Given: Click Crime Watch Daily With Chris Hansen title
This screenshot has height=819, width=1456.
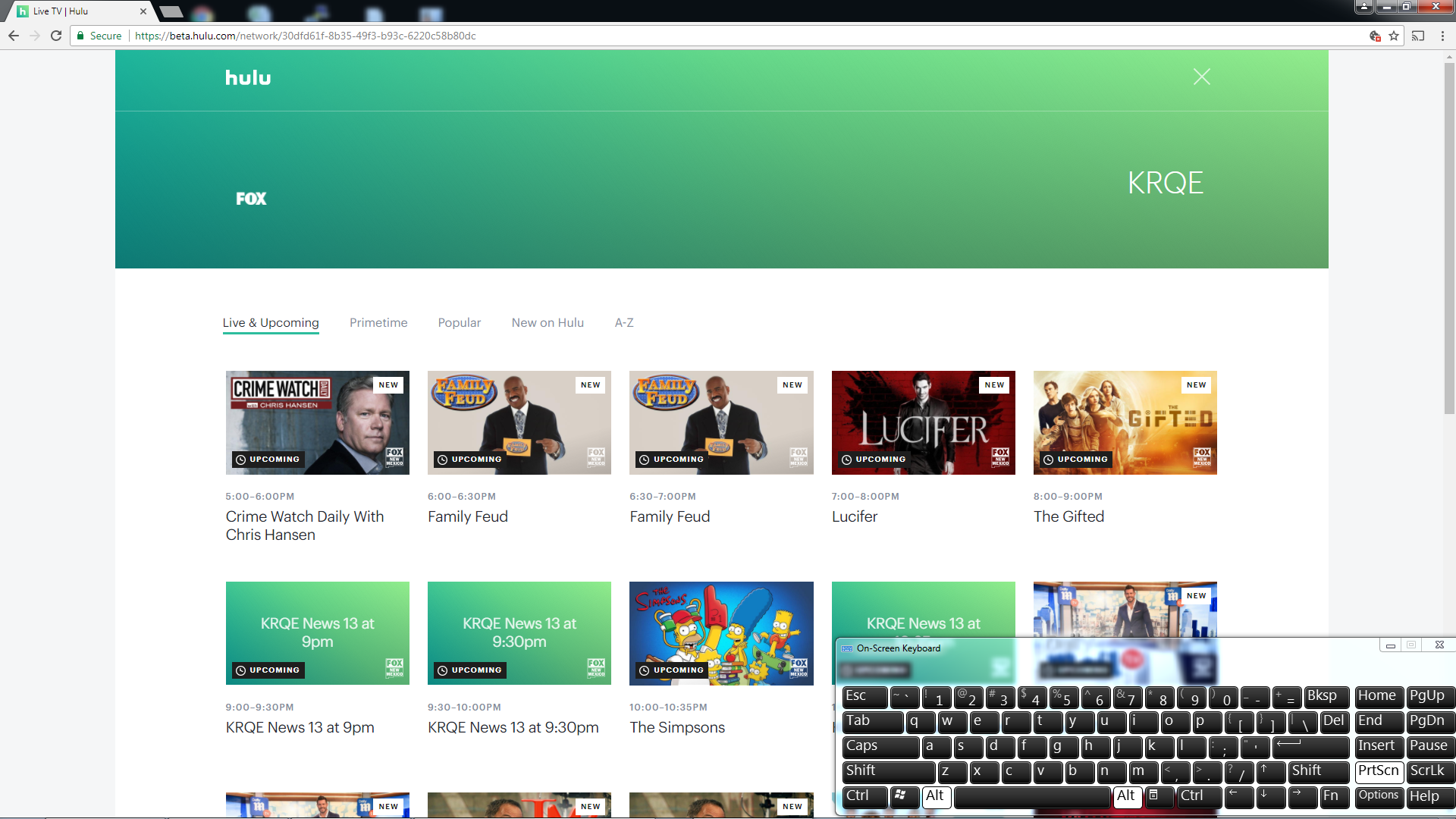Looking at the screenshot, I should pyautogui.click(x=305, y=526).
